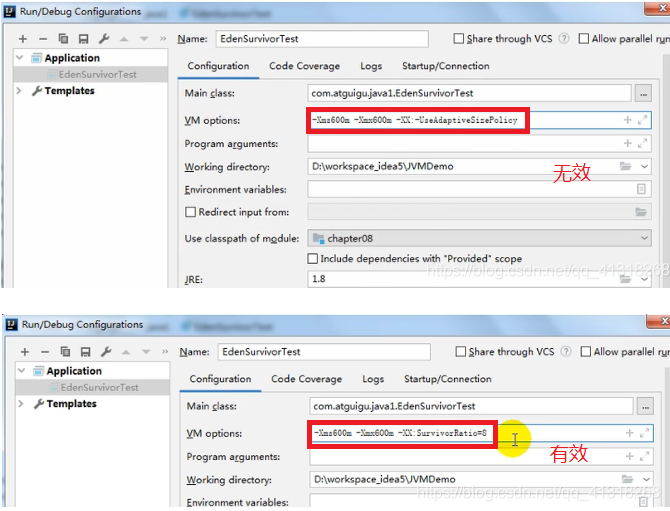
Task: Select EdenSurvivorTest tree item in upper dialog
Action: [97, 74]
